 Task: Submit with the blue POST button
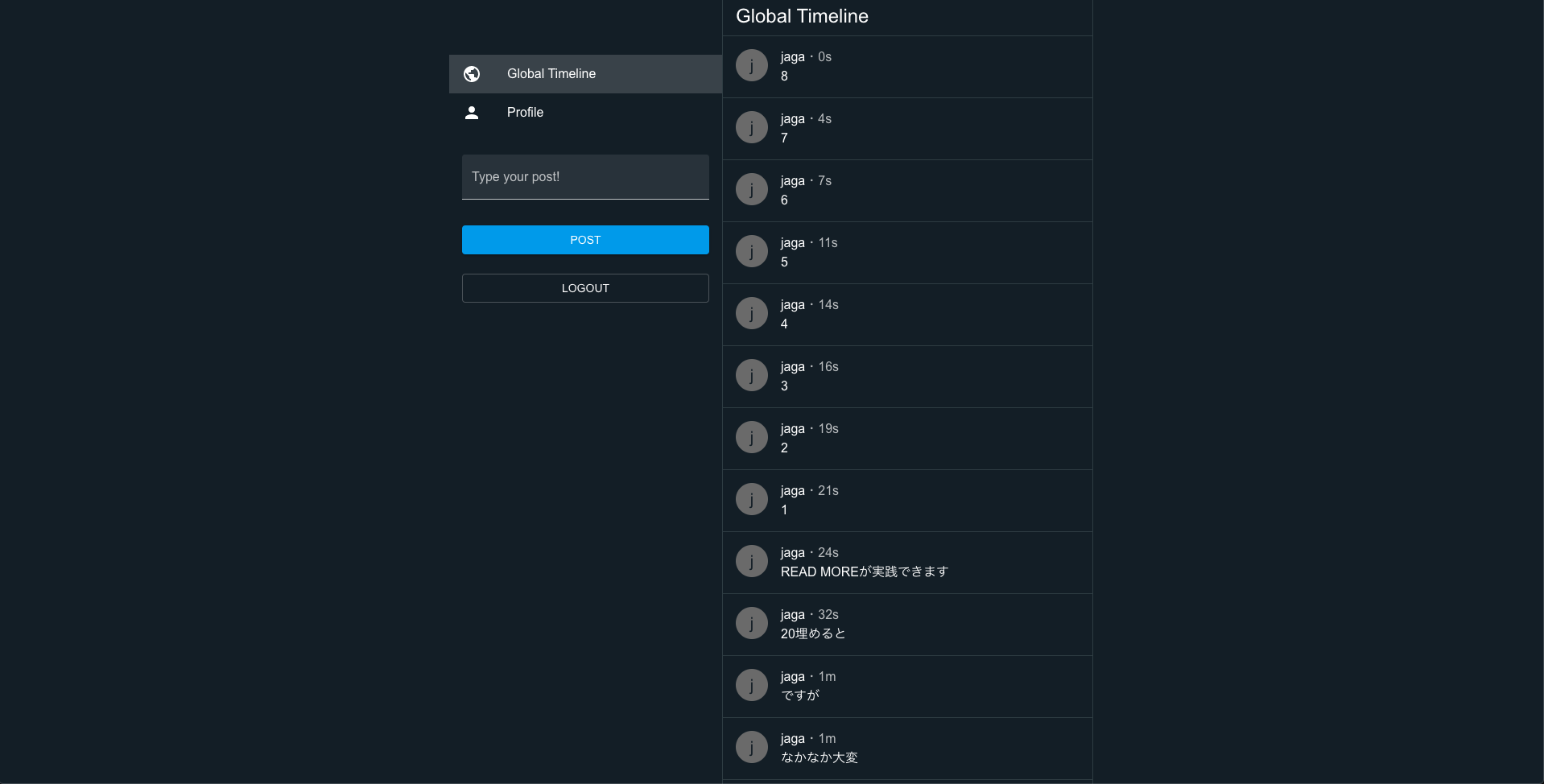coord(585,240)
